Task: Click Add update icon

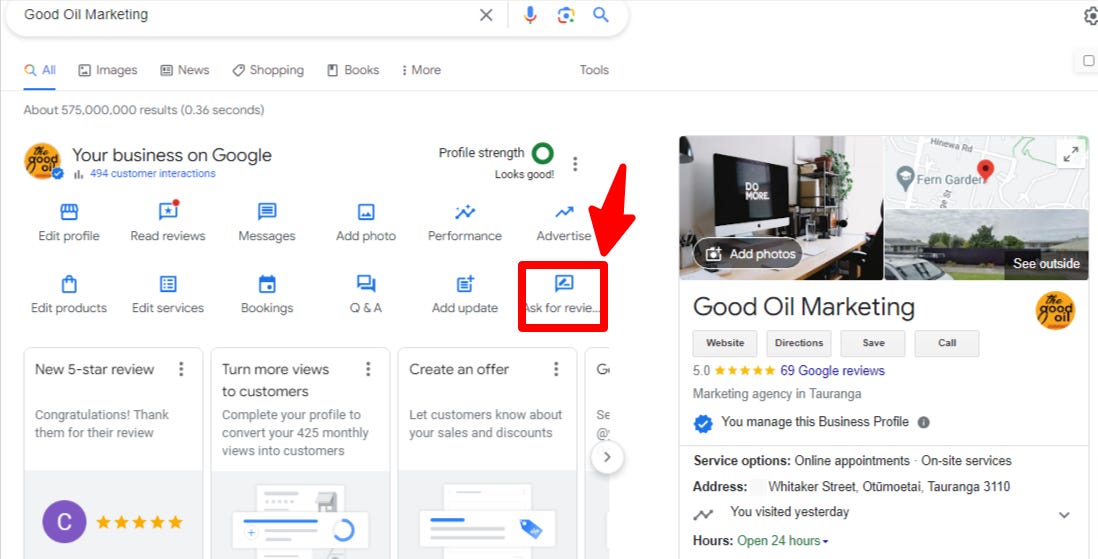Action: click(x=465, y=284)
